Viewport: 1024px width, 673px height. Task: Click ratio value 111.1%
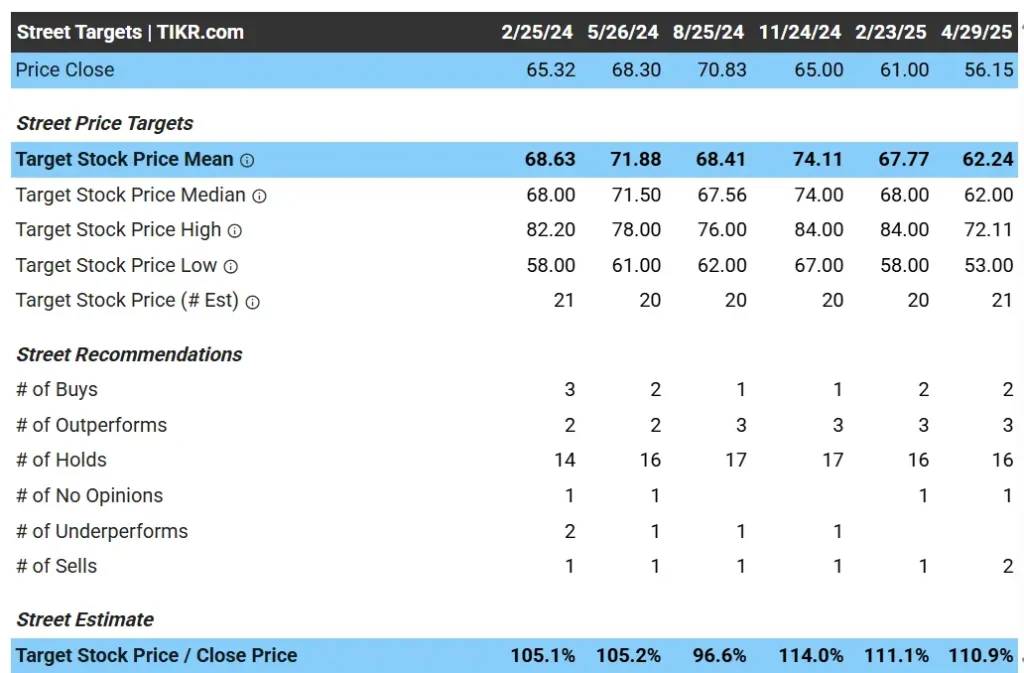[x=896, y=655]
